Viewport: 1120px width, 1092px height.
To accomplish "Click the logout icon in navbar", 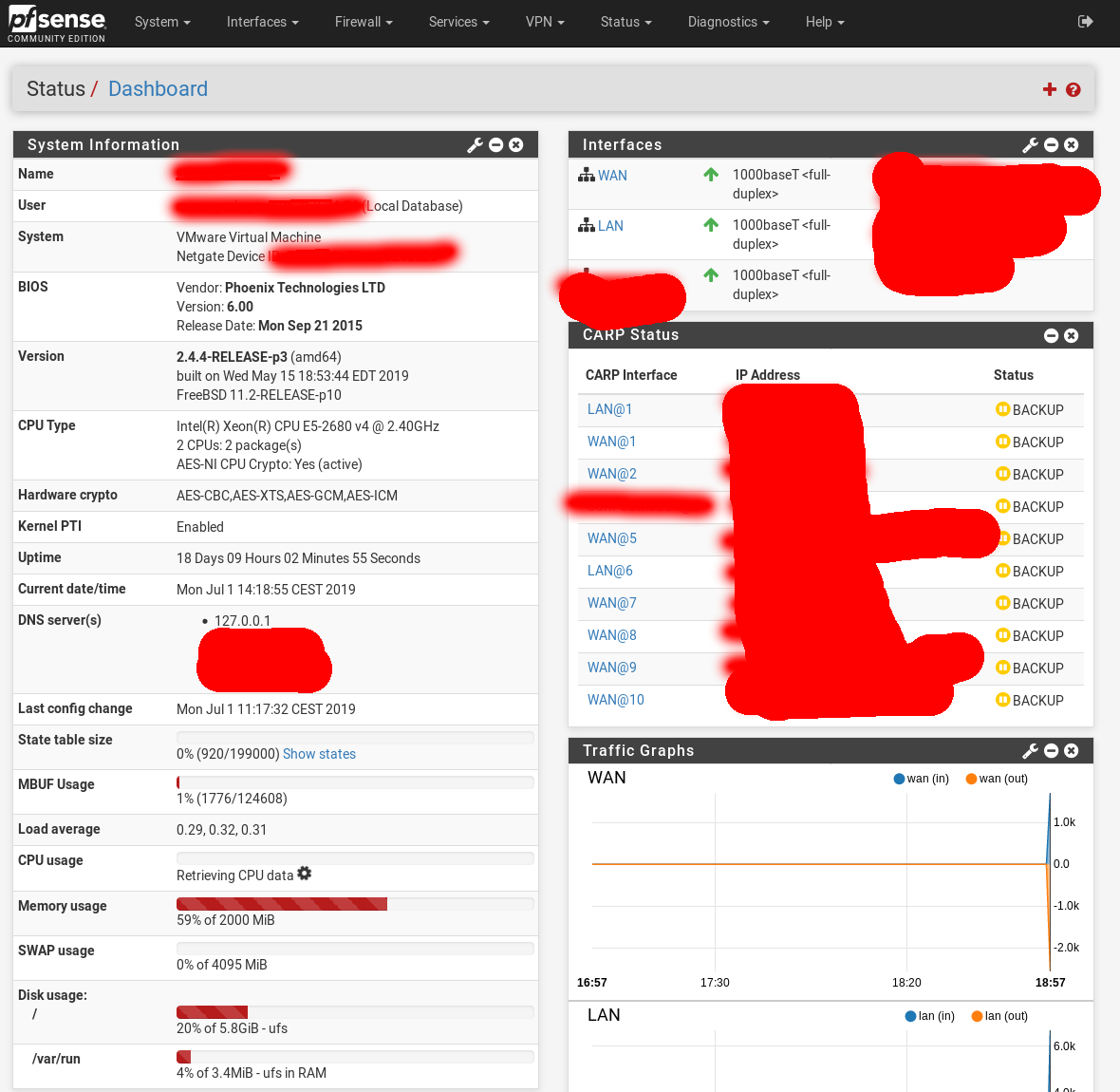I will click(x=1085, y=22).
